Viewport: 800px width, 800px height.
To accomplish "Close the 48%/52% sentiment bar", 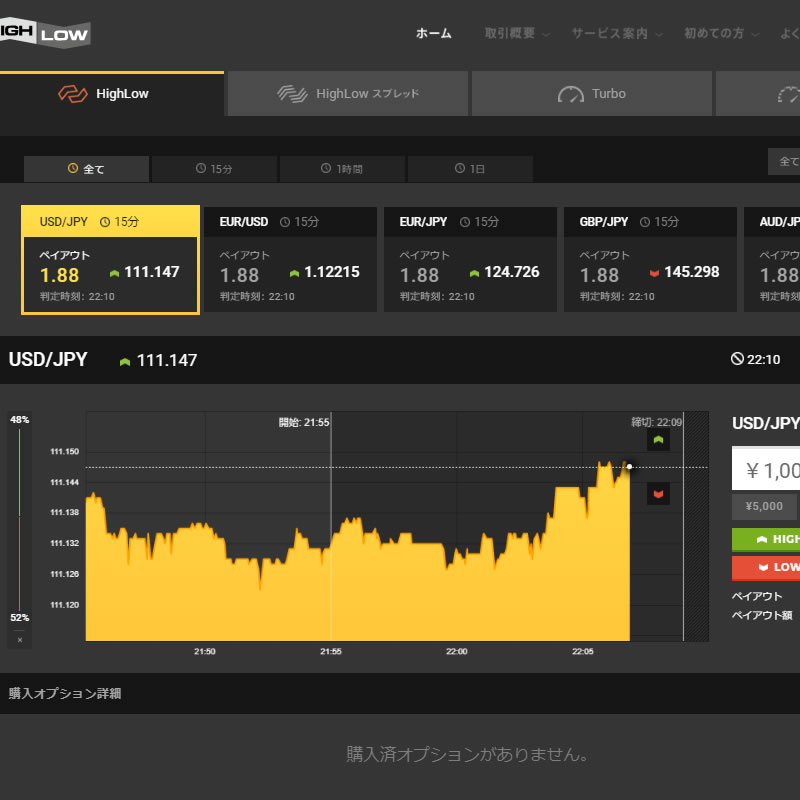I will 20,640.
